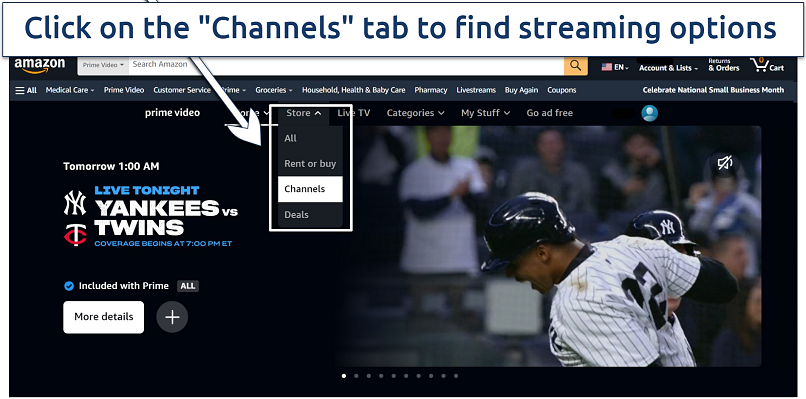Image resolution: width=806 pixels, height=399 pixels.
Task: Open the Prime Video search category dropdown
Action: (103, 65)
